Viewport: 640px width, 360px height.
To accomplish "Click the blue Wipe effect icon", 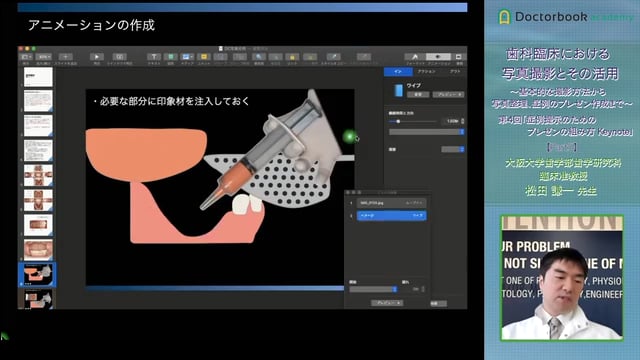I will 398,90.
